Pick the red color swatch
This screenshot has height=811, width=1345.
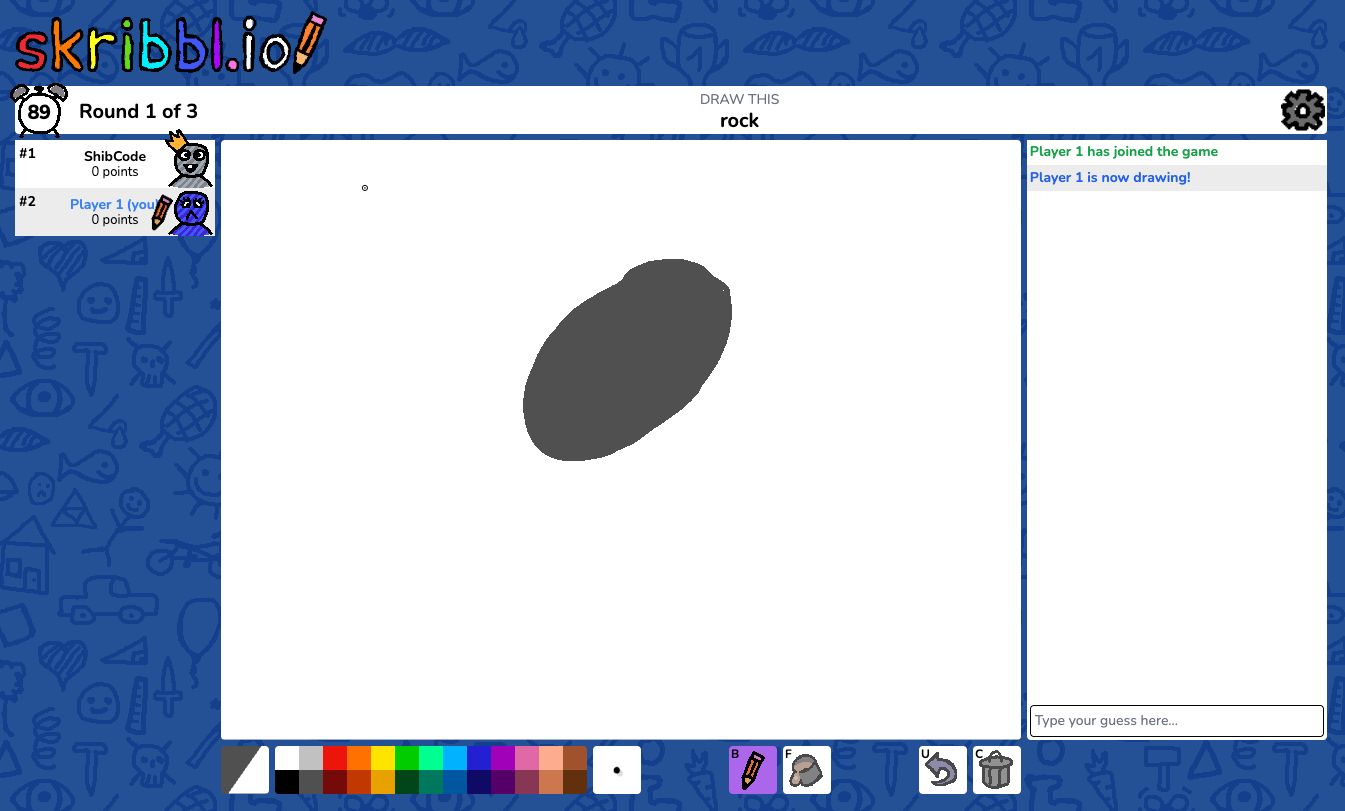(335, 758)
